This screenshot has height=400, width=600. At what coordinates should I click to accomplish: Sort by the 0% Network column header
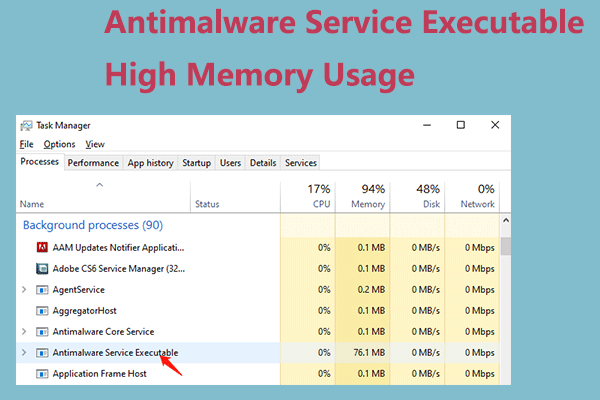coord(472,197)
